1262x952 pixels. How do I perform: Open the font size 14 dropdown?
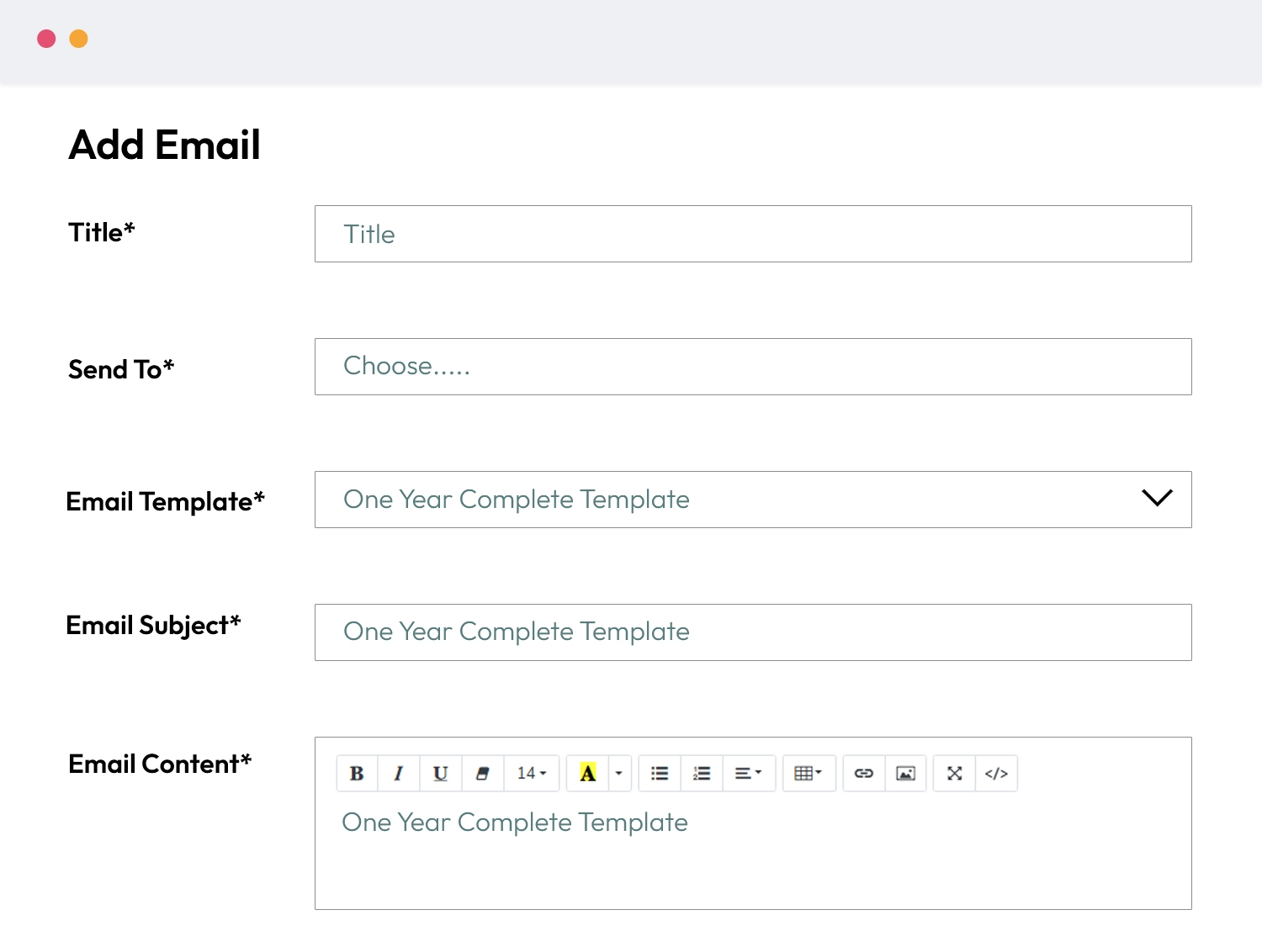point(530,773)
